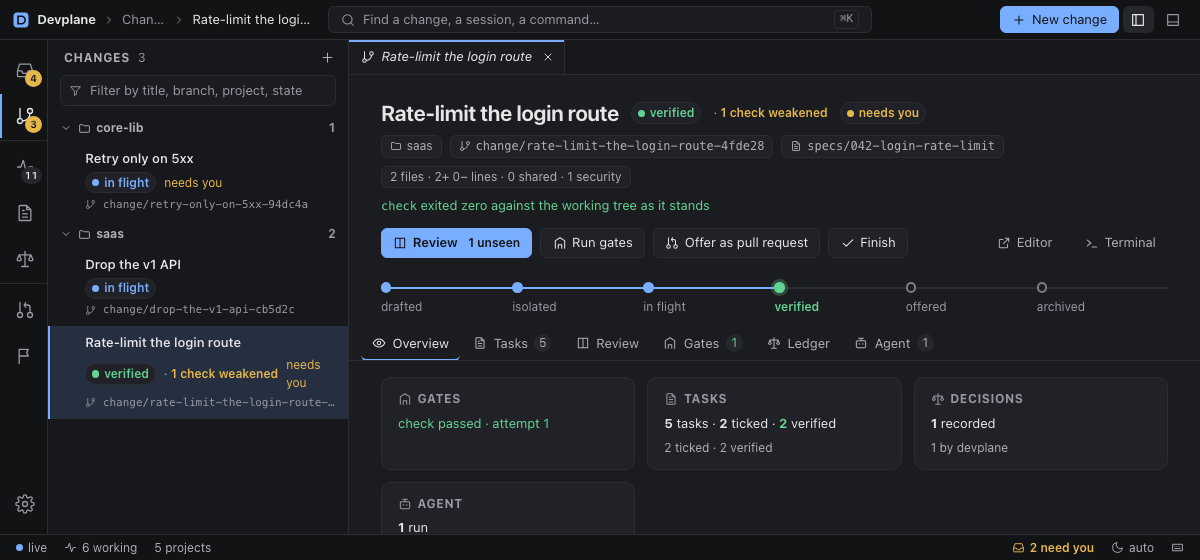Click 2 need you in status bar

pyautogui.click(x=1054, y=548)
